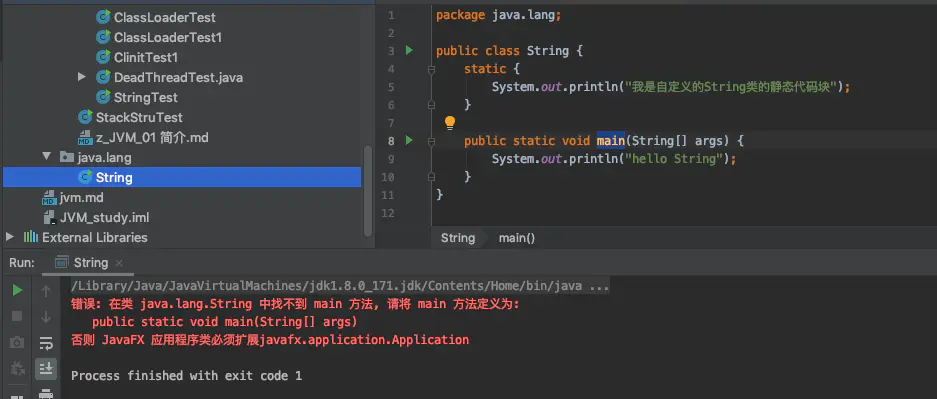Click fold end marker at line 6
The width and height of the screenshot is (937, 399).
point(431,105)
